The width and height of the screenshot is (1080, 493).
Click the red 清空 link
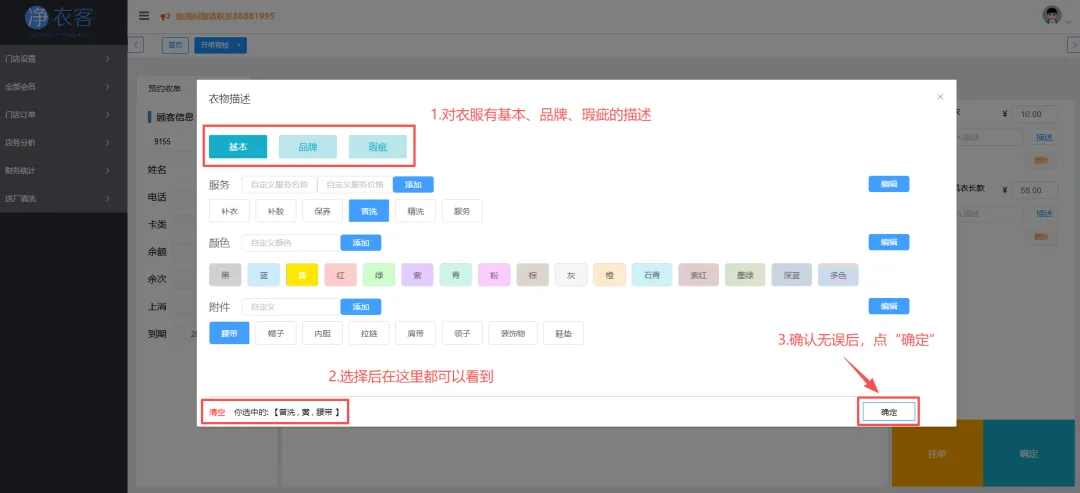[x=218, y=412]
